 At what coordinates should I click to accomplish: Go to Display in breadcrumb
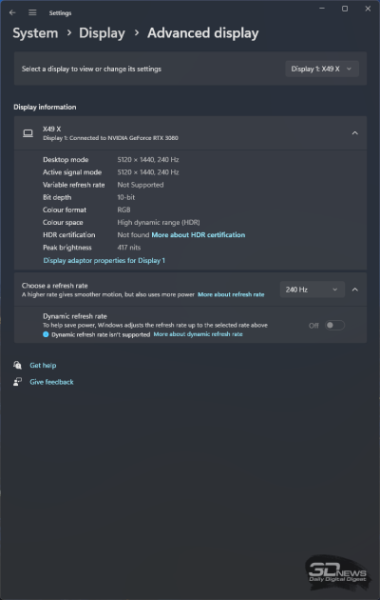102,33
